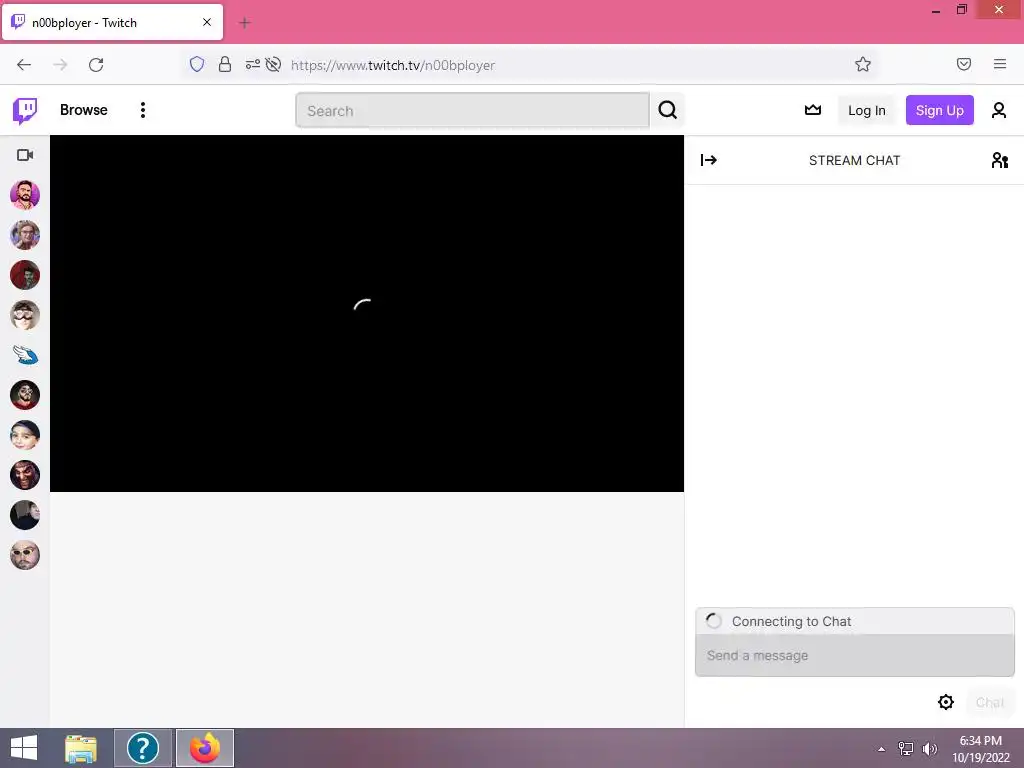Show hidden system tray icons arrow
1024x768 pixels.
[882, 749]
